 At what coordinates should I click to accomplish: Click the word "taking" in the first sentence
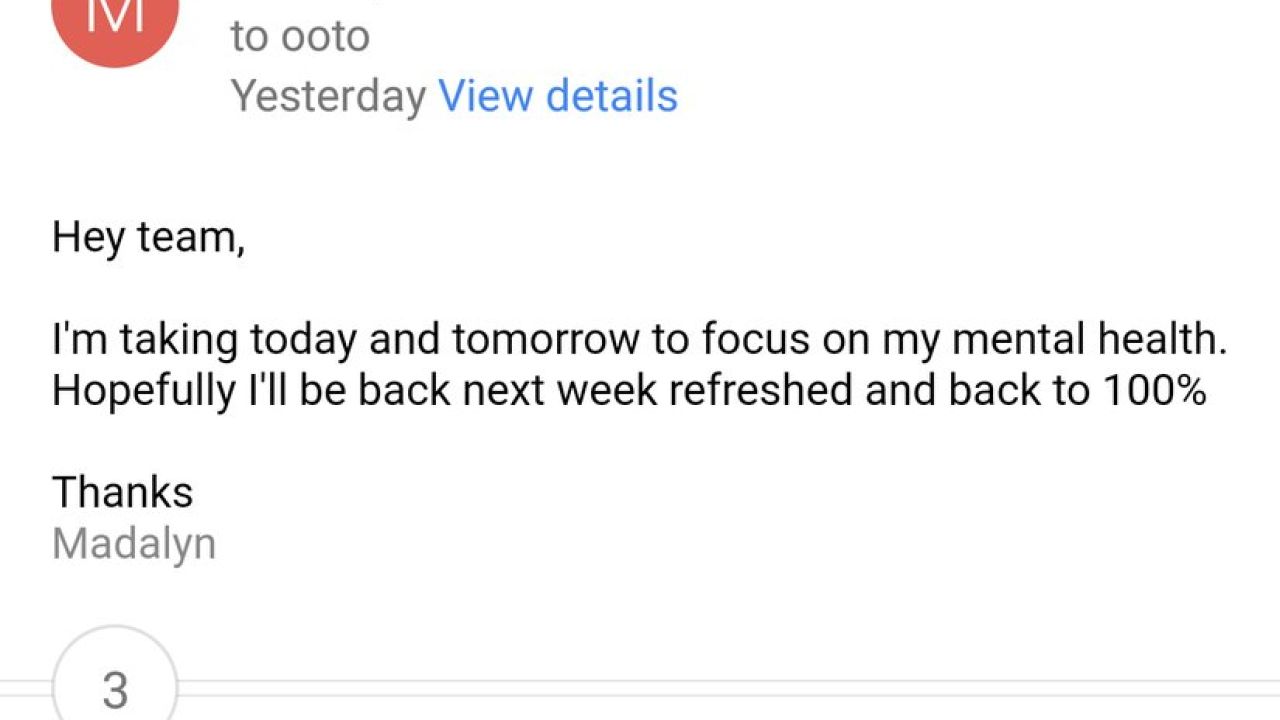[x=180, y=341]
